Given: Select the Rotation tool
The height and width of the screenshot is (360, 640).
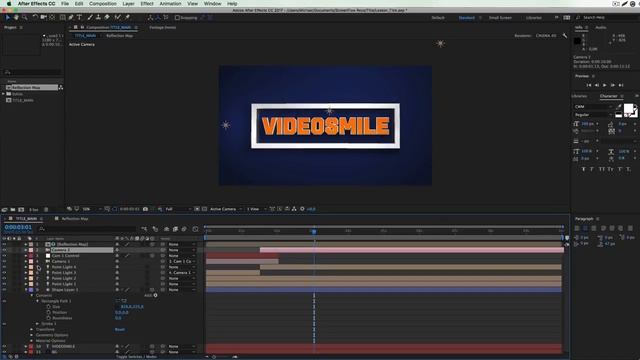Looking at the screenshot, I should tap(35, 18).
